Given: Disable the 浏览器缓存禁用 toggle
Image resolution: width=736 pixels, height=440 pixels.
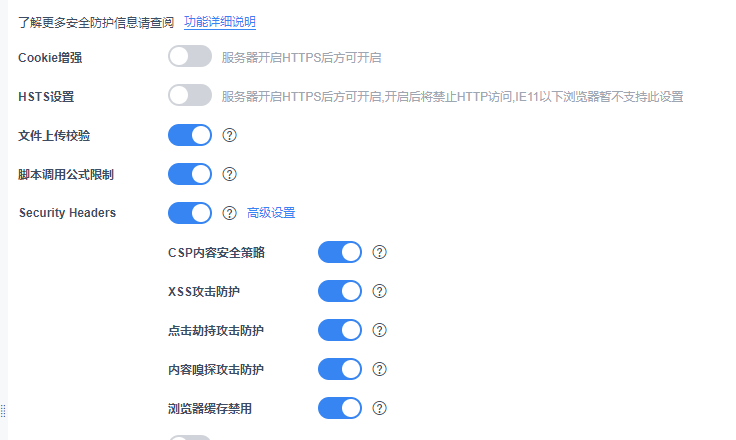Looking at the screenshot, I should 340,408.
